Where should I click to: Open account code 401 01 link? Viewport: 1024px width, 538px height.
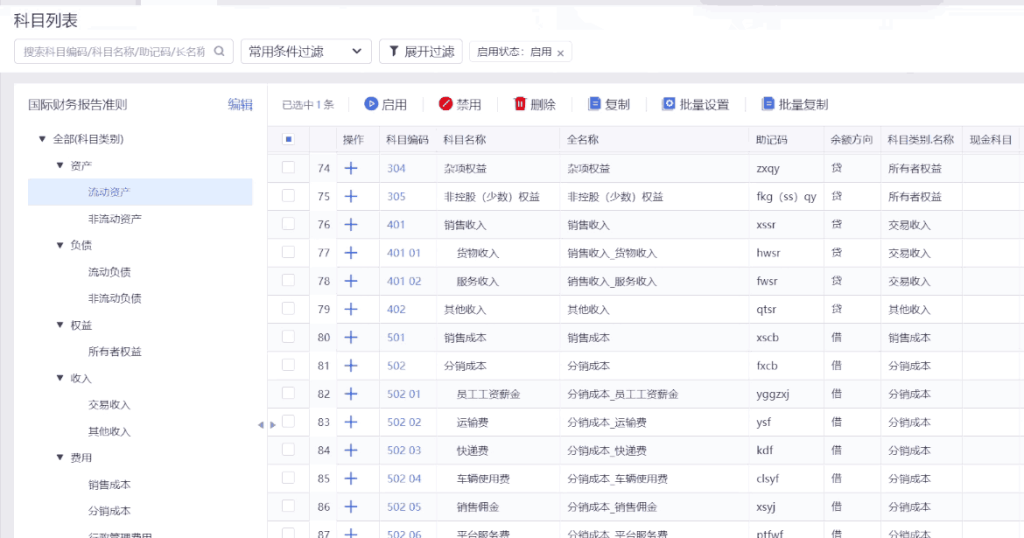404,253
